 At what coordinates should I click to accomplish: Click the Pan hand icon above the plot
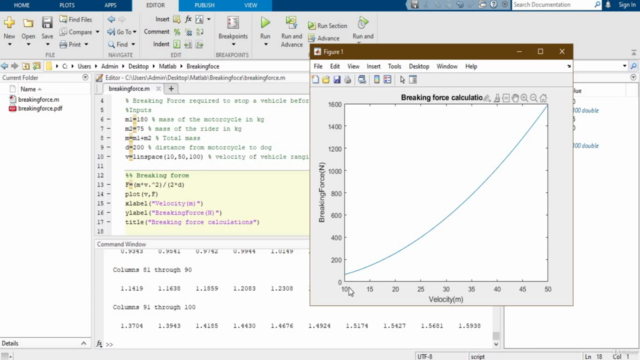(x=515, y=98)
